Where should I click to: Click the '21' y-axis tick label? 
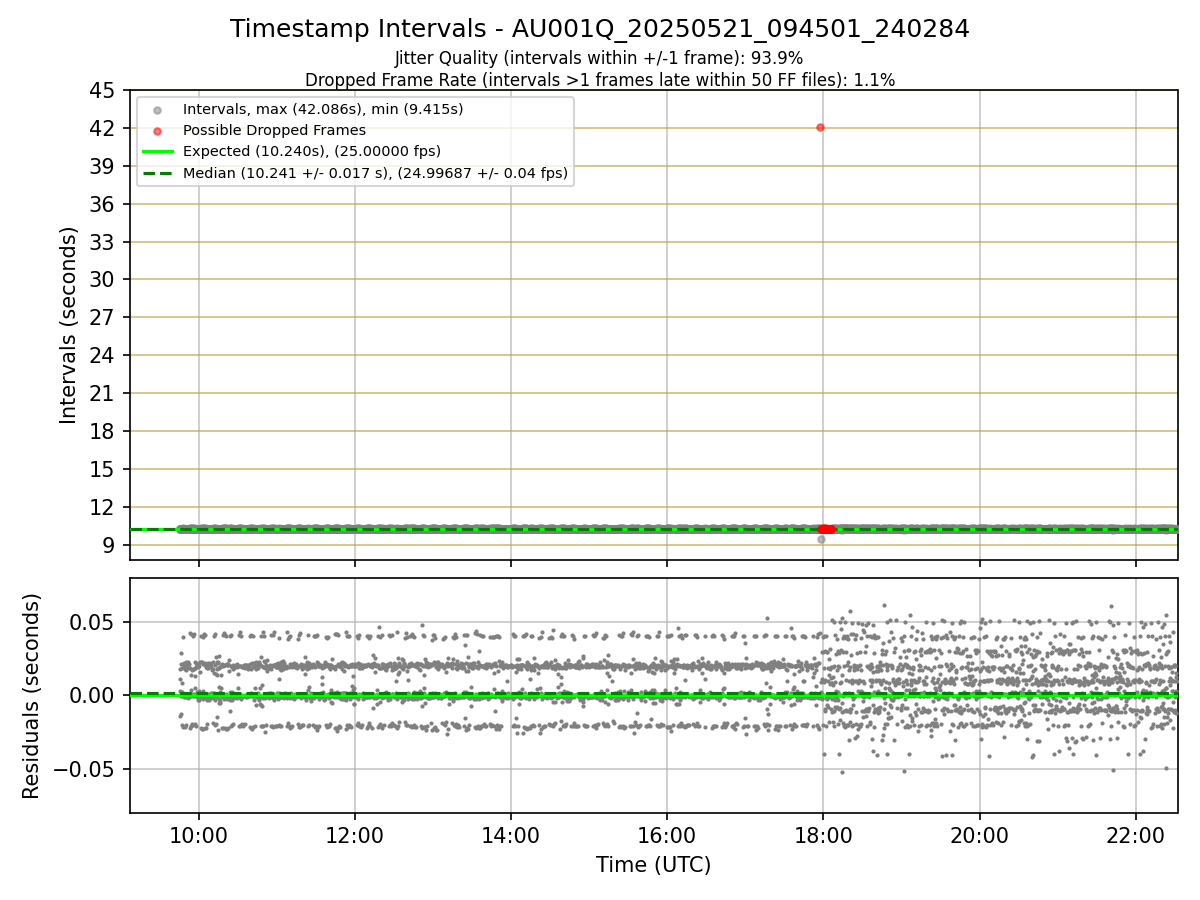tap(102, 394)
